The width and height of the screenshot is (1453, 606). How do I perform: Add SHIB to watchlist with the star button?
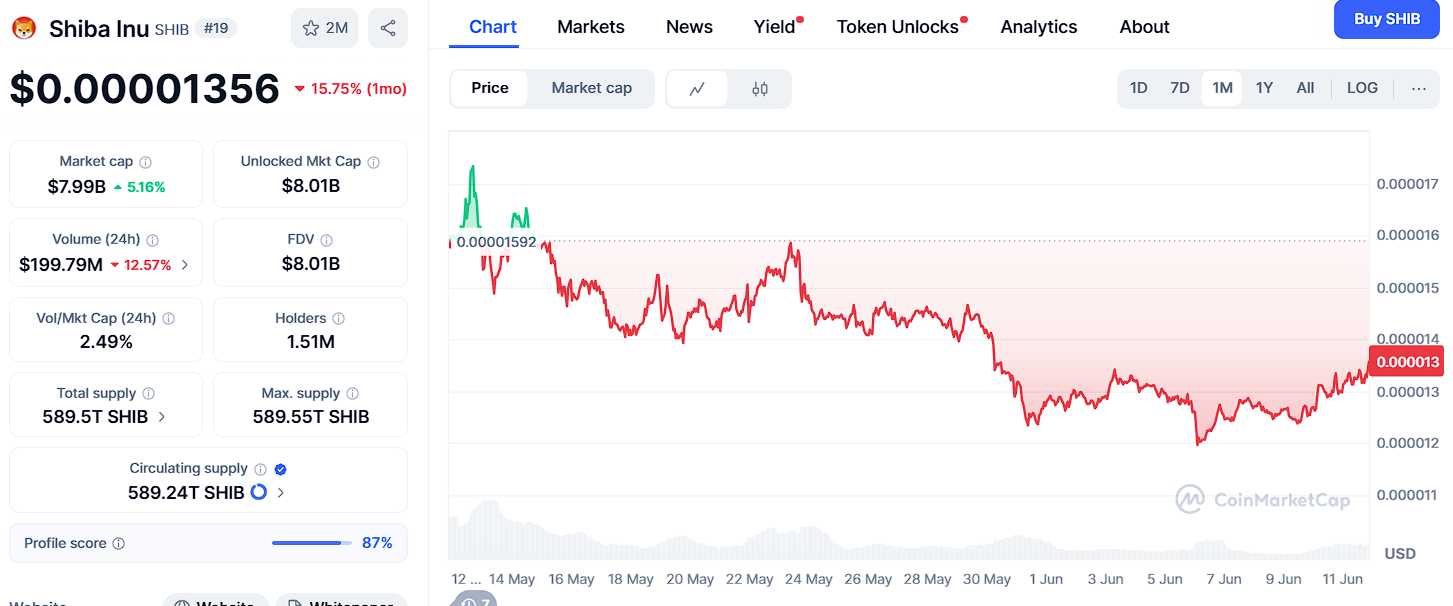coord(324,28)
